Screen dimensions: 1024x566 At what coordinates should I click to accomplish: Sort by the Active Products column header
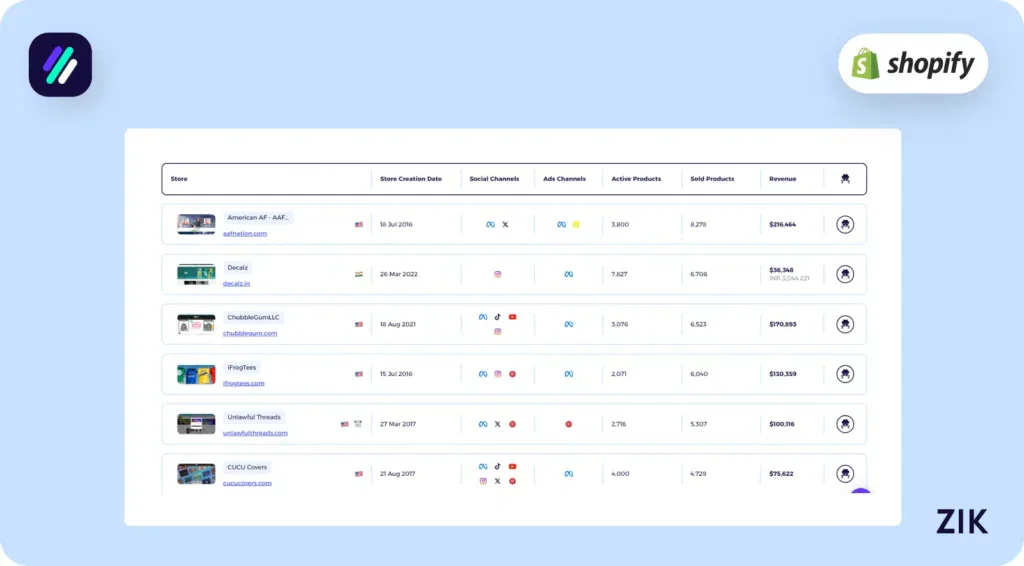click(636, 179)
